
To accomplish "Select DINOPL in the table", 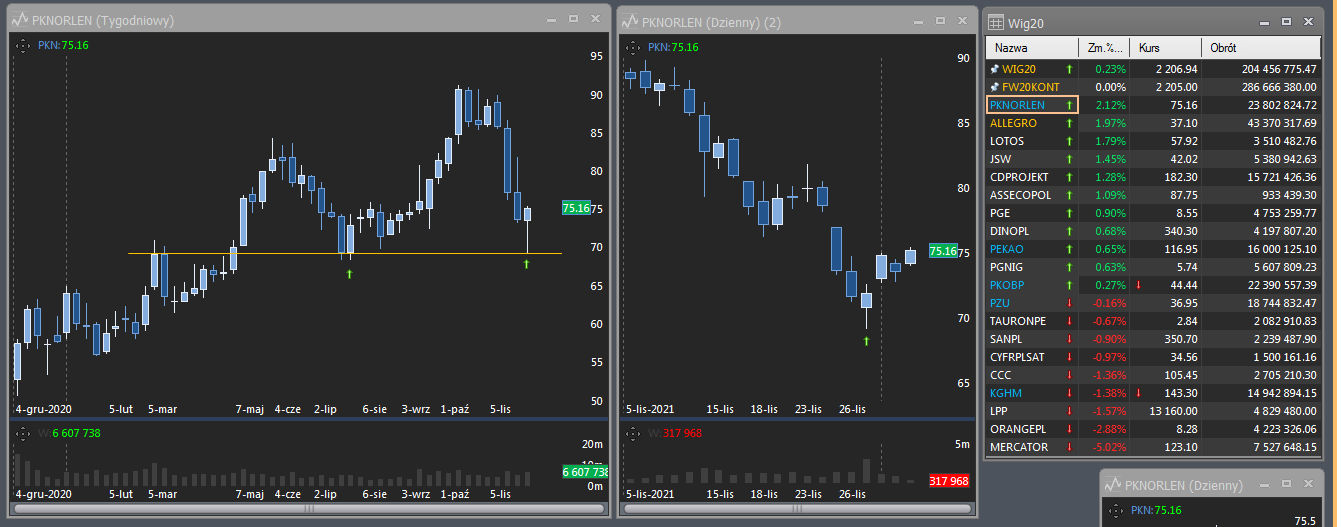I will click(1009, 231).
